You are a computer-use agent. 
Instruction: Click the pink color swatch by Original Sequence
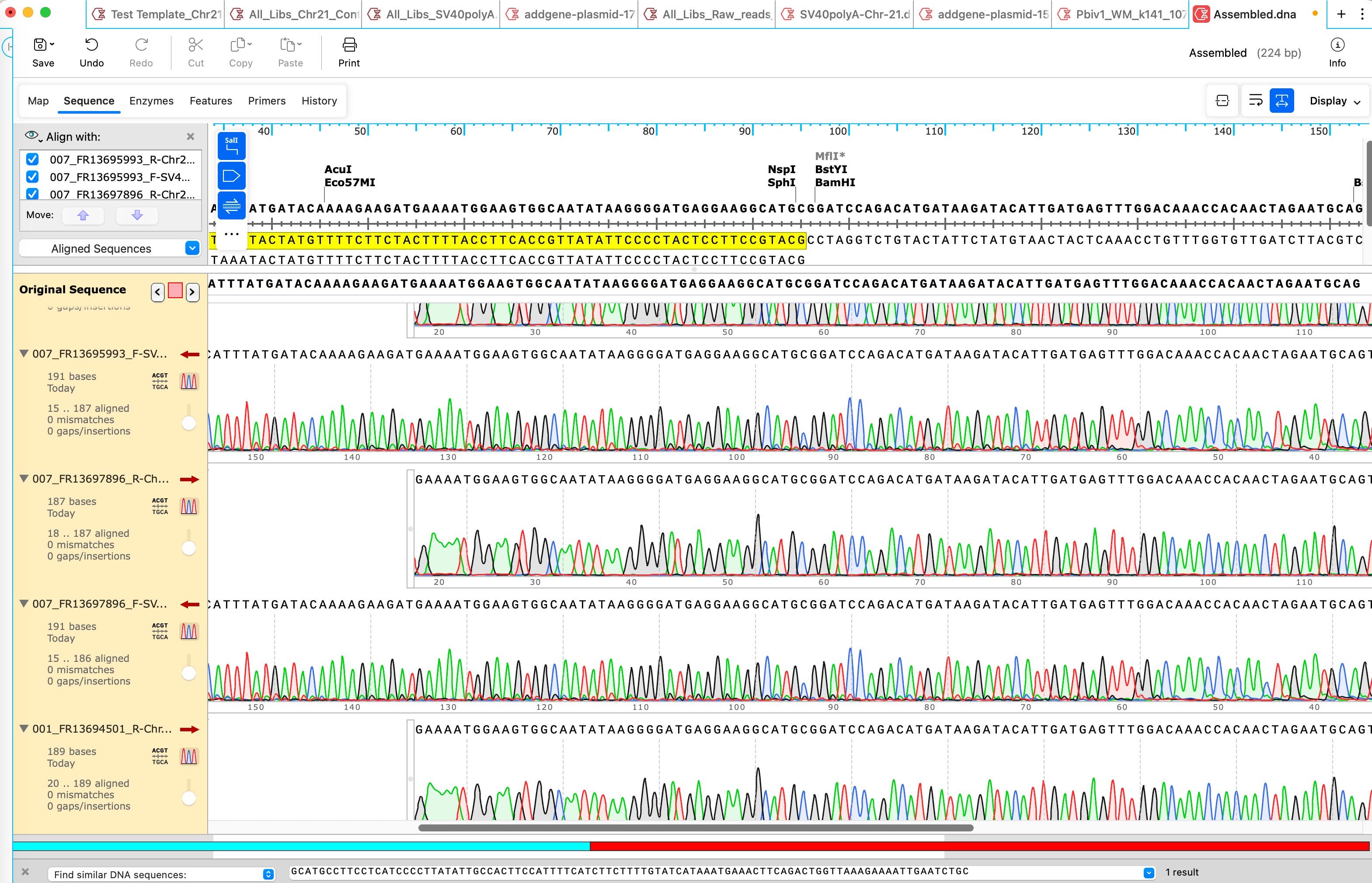[175, 291]
